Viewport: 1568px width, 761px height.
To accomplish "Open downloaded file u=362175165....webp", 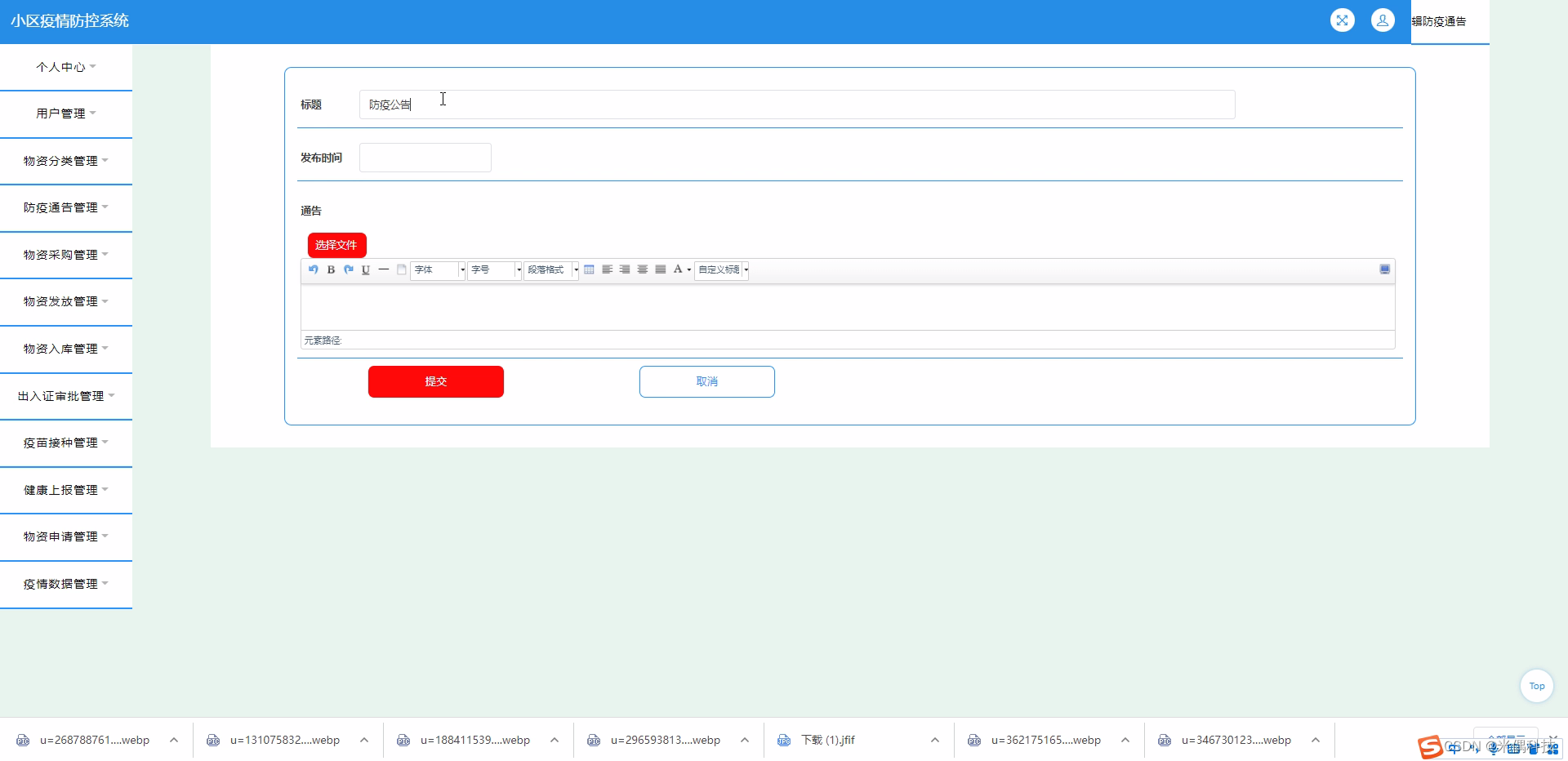I will 1046,740.
